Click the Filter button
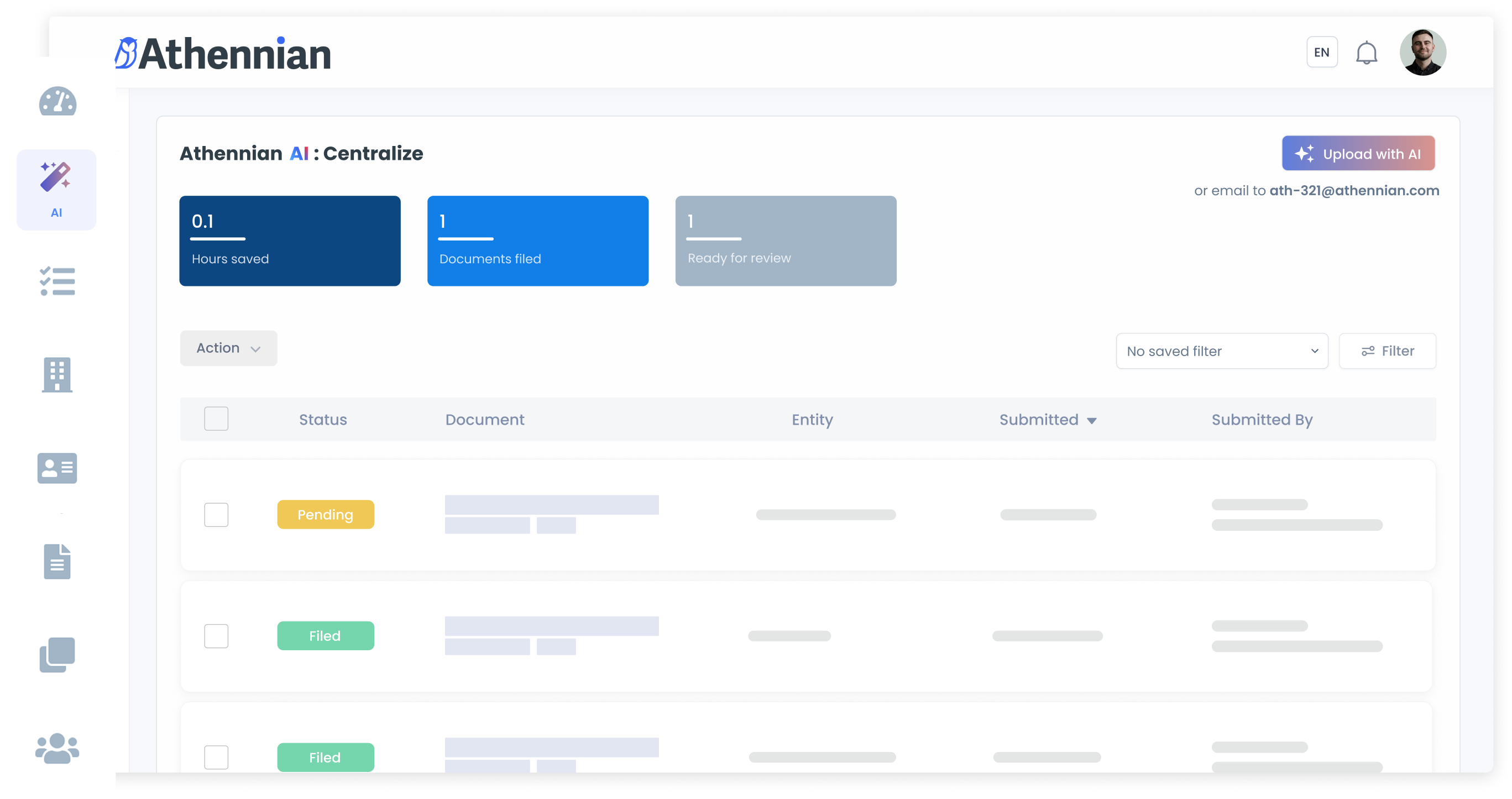The height and width of the screenshot is (799, 1512). pyautogui.click(x=1387, y=351)
